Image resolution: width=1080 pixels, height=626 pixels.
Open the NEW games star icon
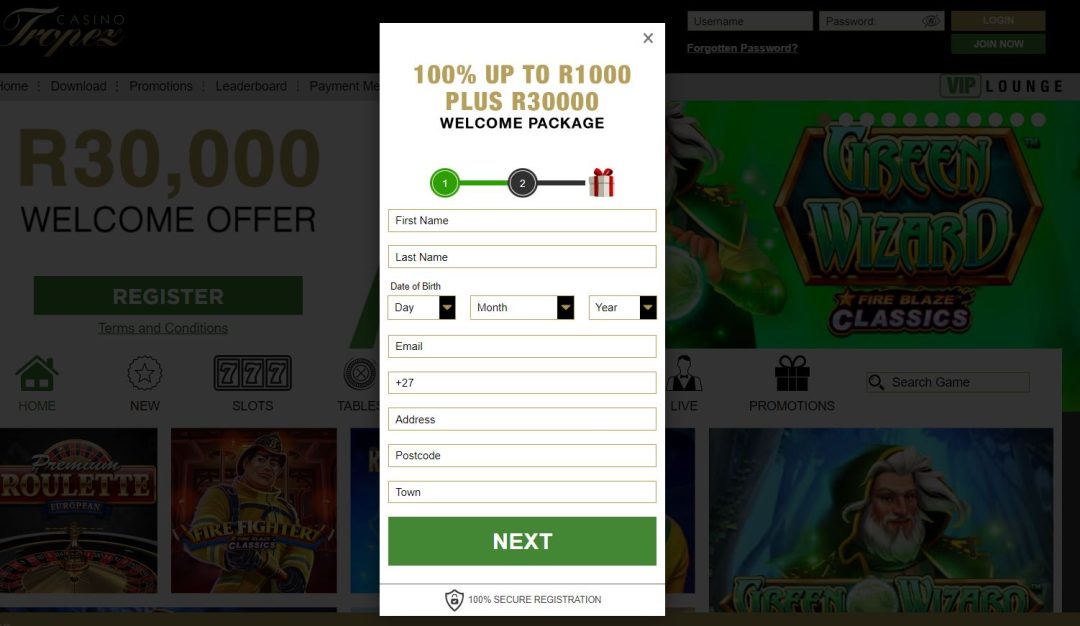pyautogui.click(x=145, y=373)
